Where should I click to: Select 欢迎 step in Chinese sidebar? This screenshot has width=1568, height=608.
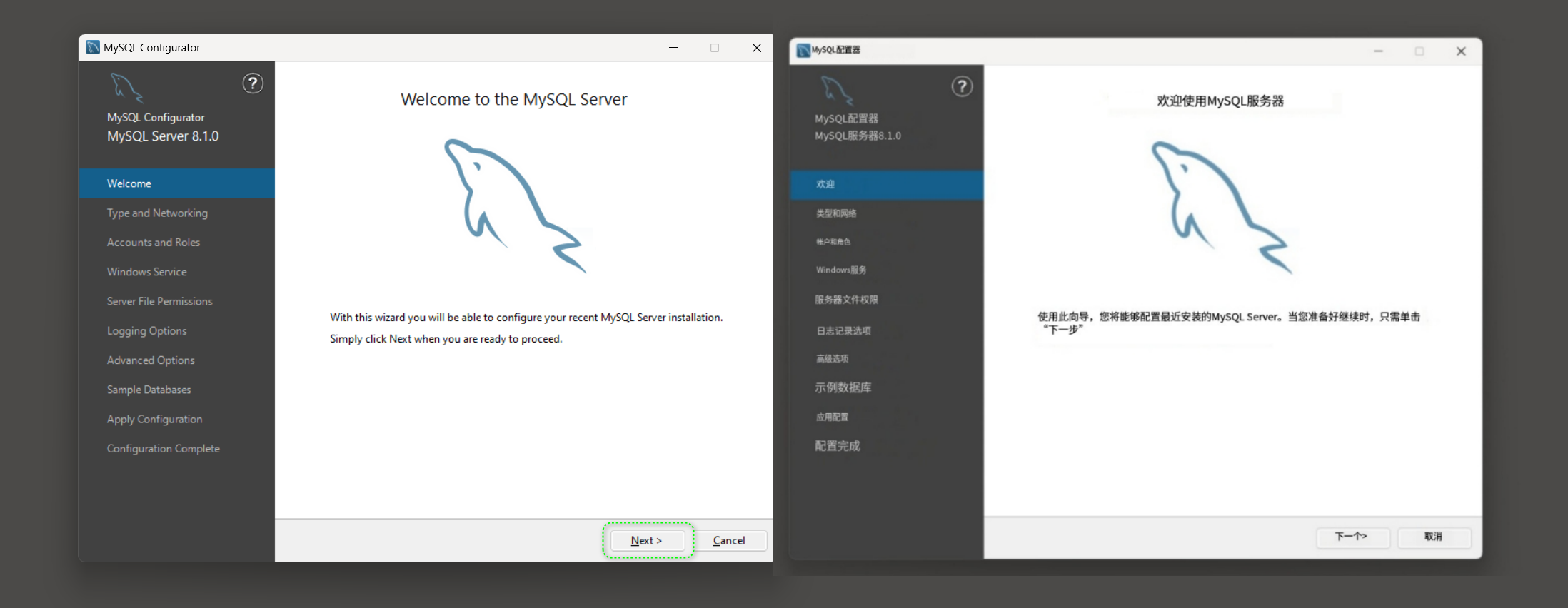coord(887,184)
